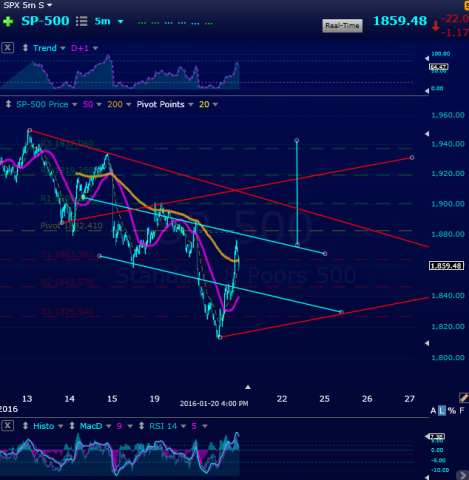Click the SP-500 symbol name in header

pos(45,21)
